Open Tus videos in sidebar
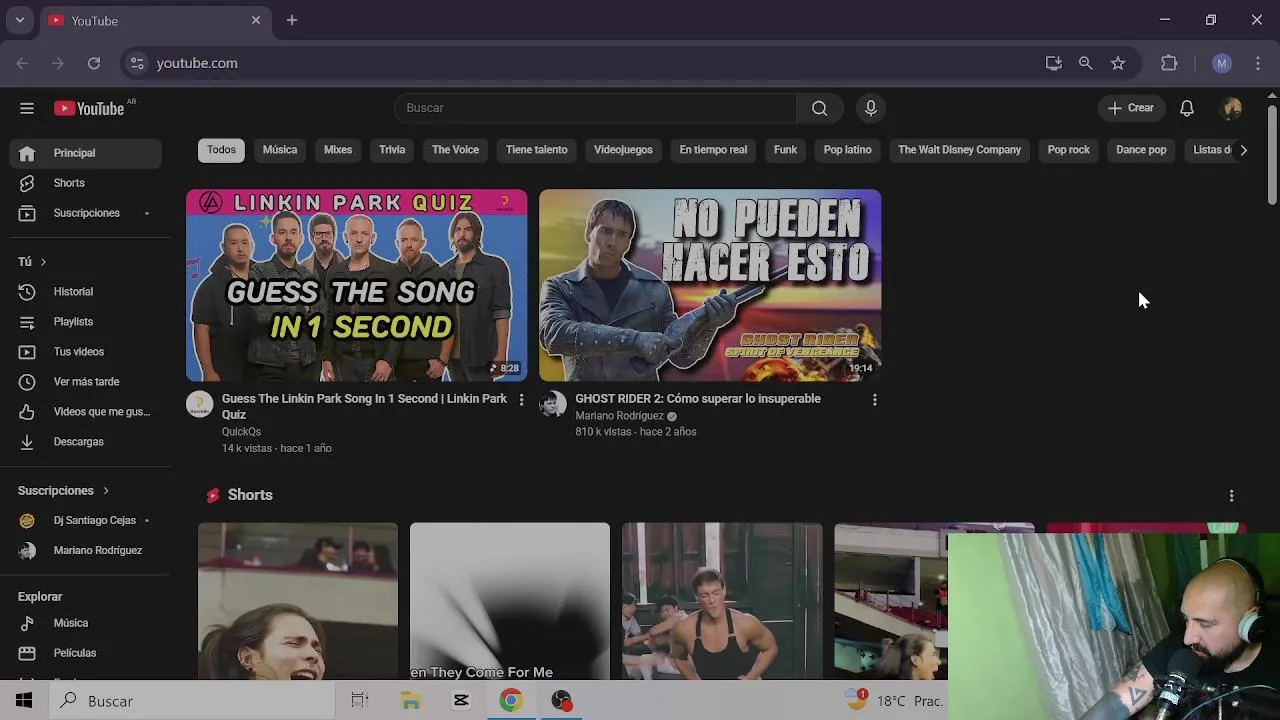Image resolution: width=1280 pixels, height=720 pixels. click(x=85, y=352)
